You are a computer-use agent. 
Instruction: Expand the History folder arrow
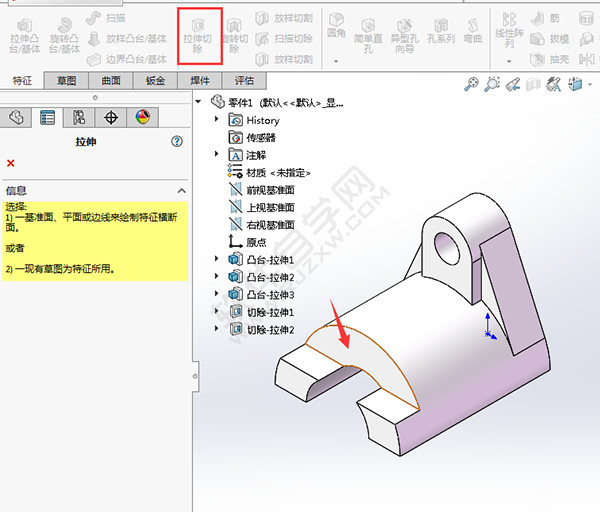tap(217, 119)
